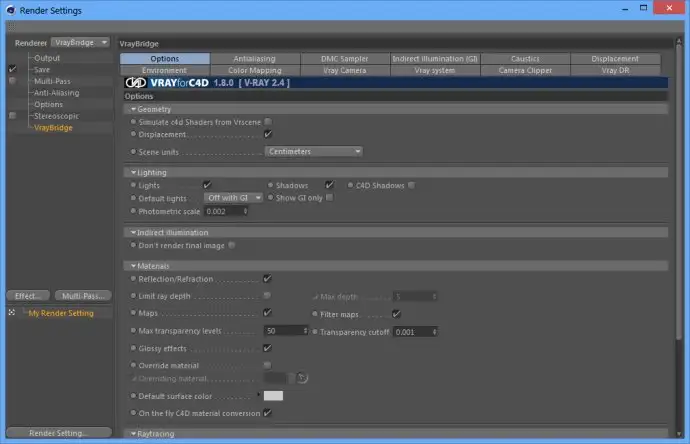Image resolution: width=690 pixels, height=444 pixels.
Task: Select the Options tab
Action: (x=165, y=59)
